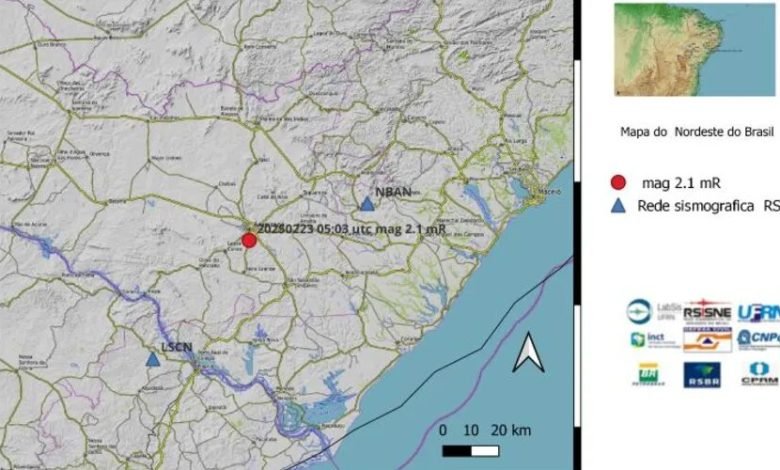This screenshot has width=780, height=470.
Task: Click the UFRN university logo
Action: [x=759, y=312]
